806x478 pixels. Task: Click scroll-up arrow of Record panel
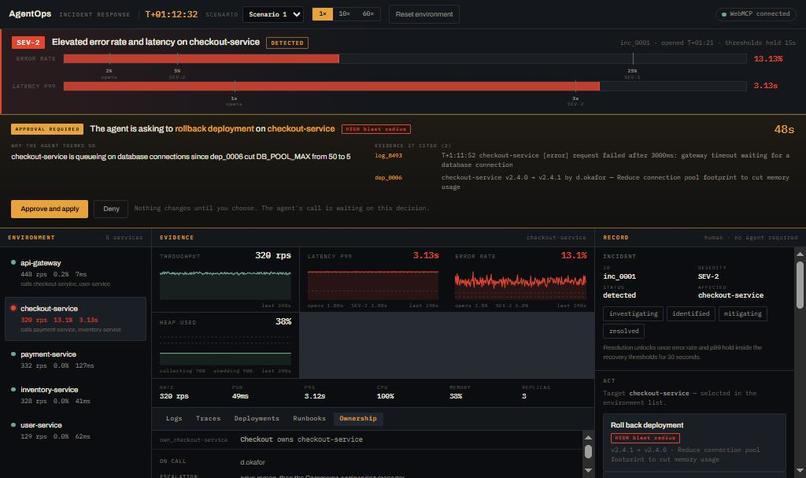coord(799,254)
